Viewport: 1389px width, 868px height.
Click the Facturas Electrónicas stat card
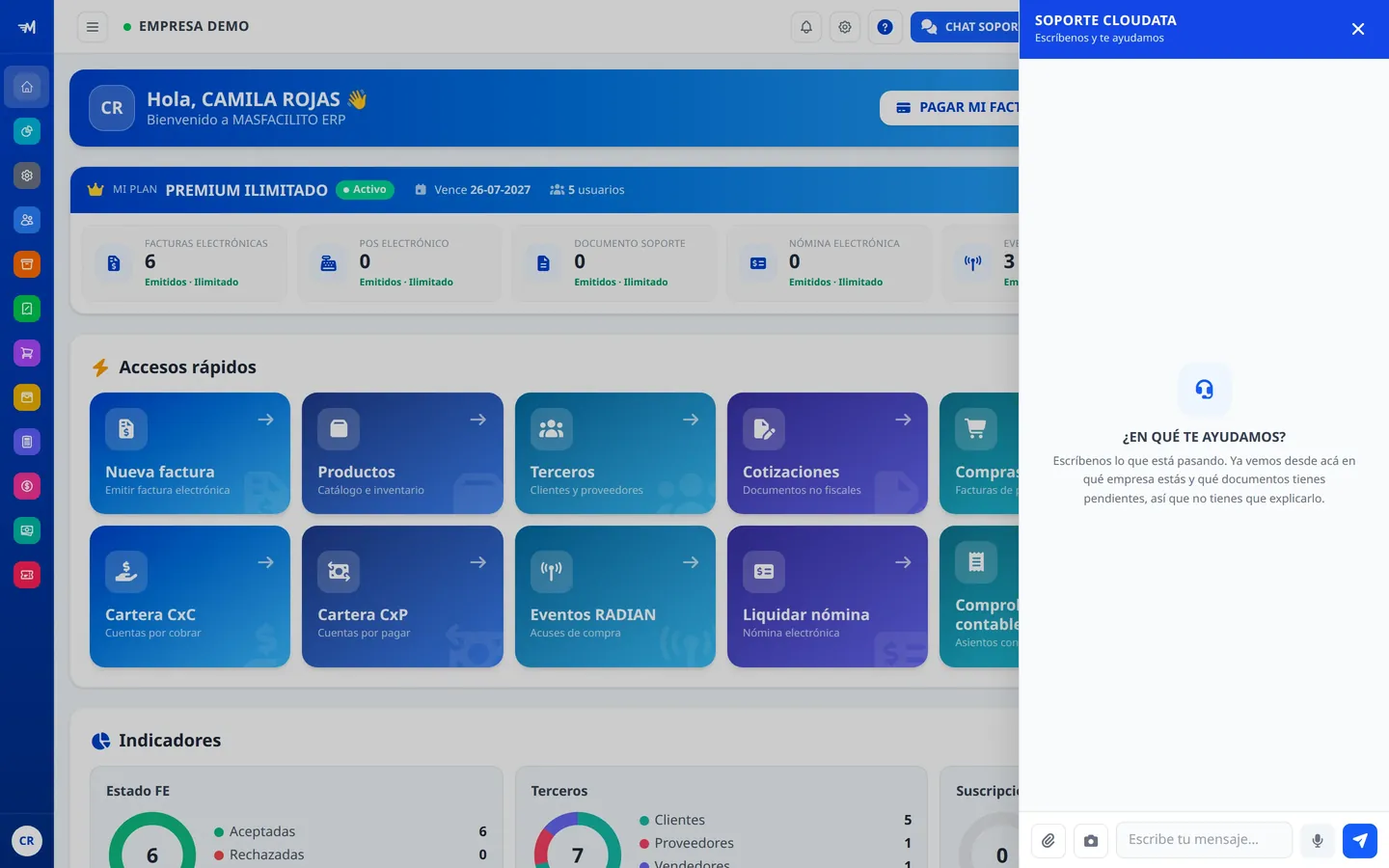(x=184, y=263)
